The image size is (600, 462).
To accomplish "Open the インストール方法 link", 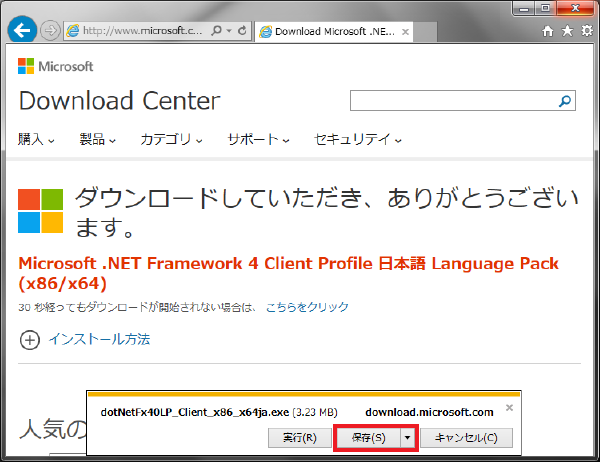I will [99, 339].
